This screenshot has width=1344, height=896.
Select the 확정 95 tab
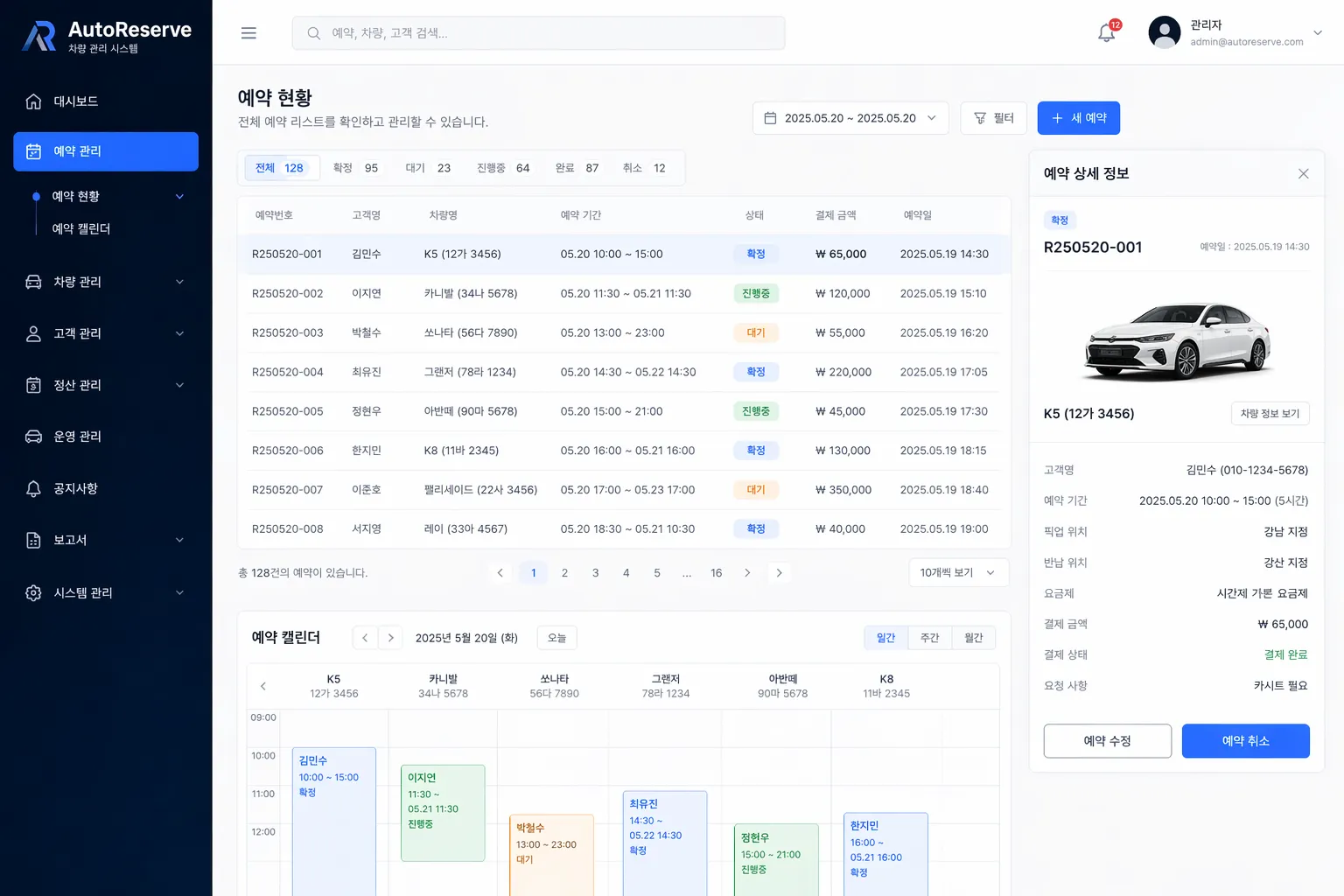(x=355, y=168)
